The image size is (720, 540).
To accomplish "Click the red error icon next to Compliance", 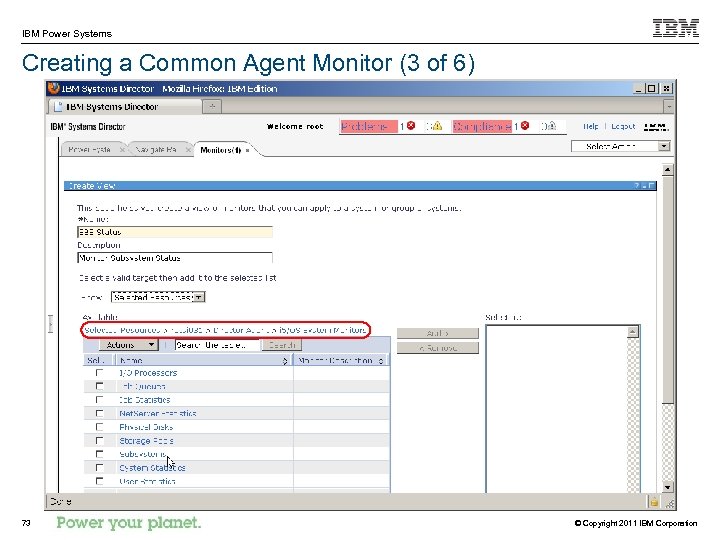I will pos(525,125).
